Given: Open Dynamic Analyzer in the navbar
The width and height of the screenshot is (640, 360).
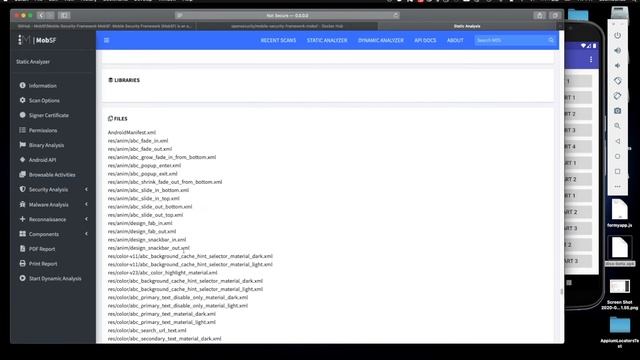Looking at the screenshot, I should 381,40.
